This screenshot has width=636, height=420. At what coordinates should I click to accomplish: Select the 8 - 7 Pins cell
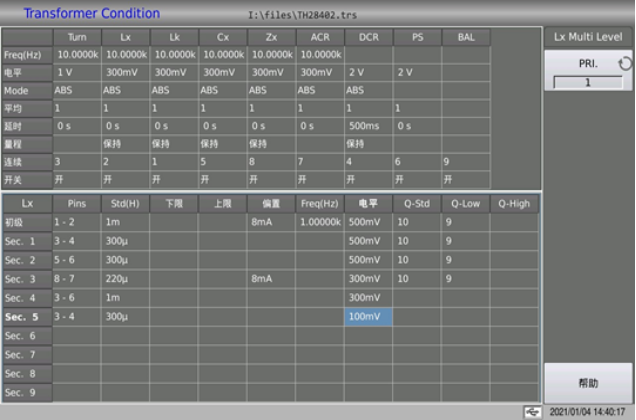click(76, 279)
